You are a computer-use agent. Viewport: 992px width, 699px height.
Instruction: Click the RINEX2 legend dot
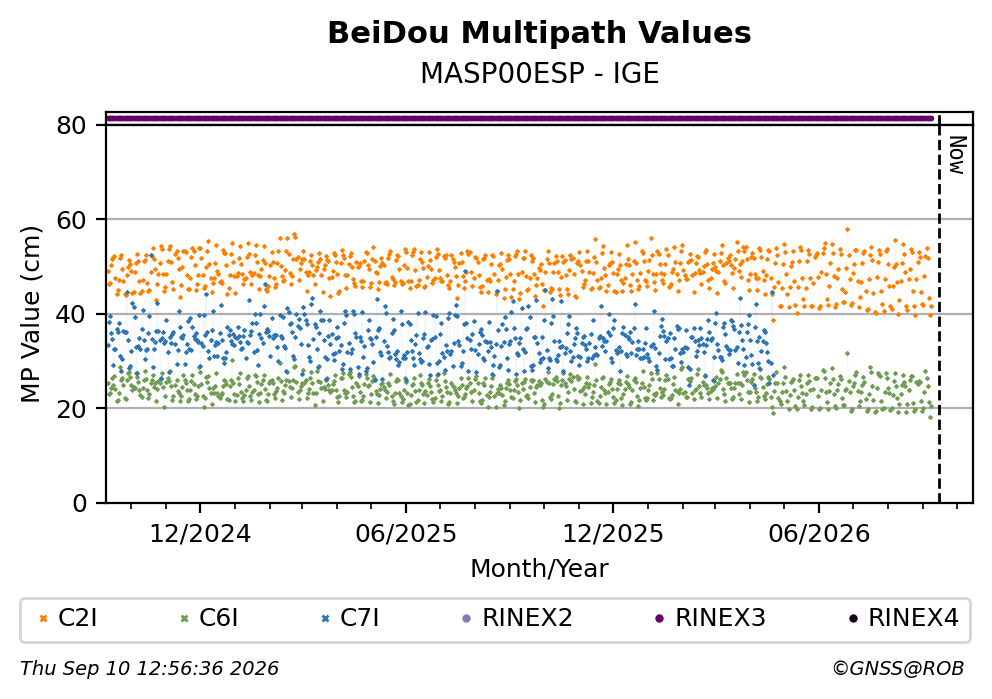click(x=467, y=619)
